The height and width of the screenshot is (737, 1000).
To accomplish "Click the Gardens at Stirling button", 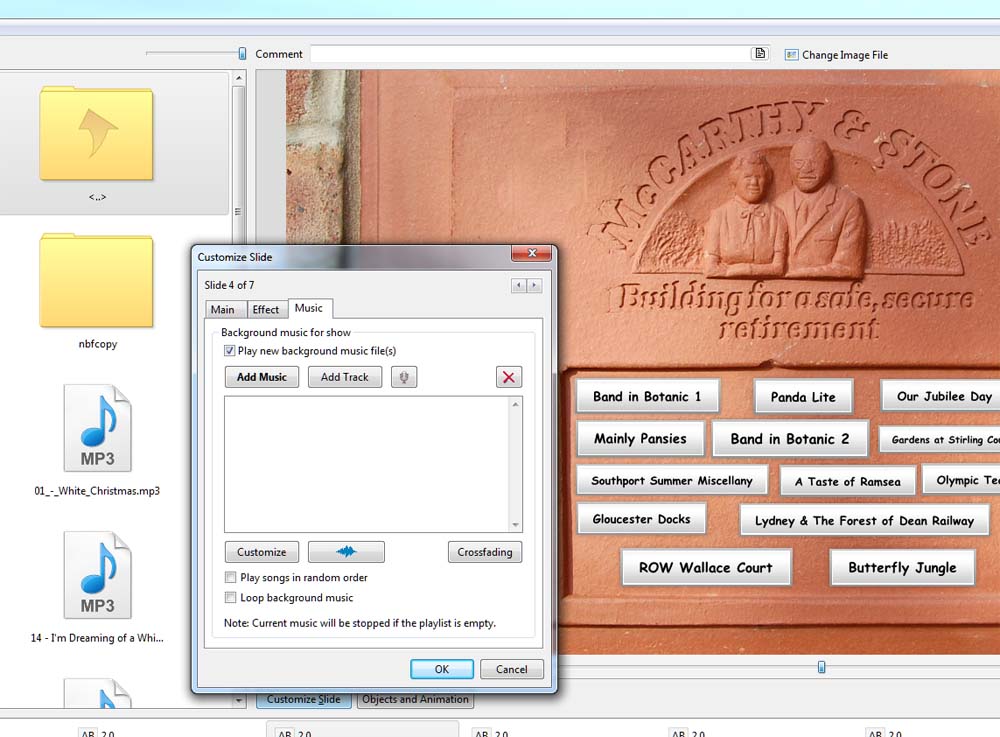I will point(939,439).
